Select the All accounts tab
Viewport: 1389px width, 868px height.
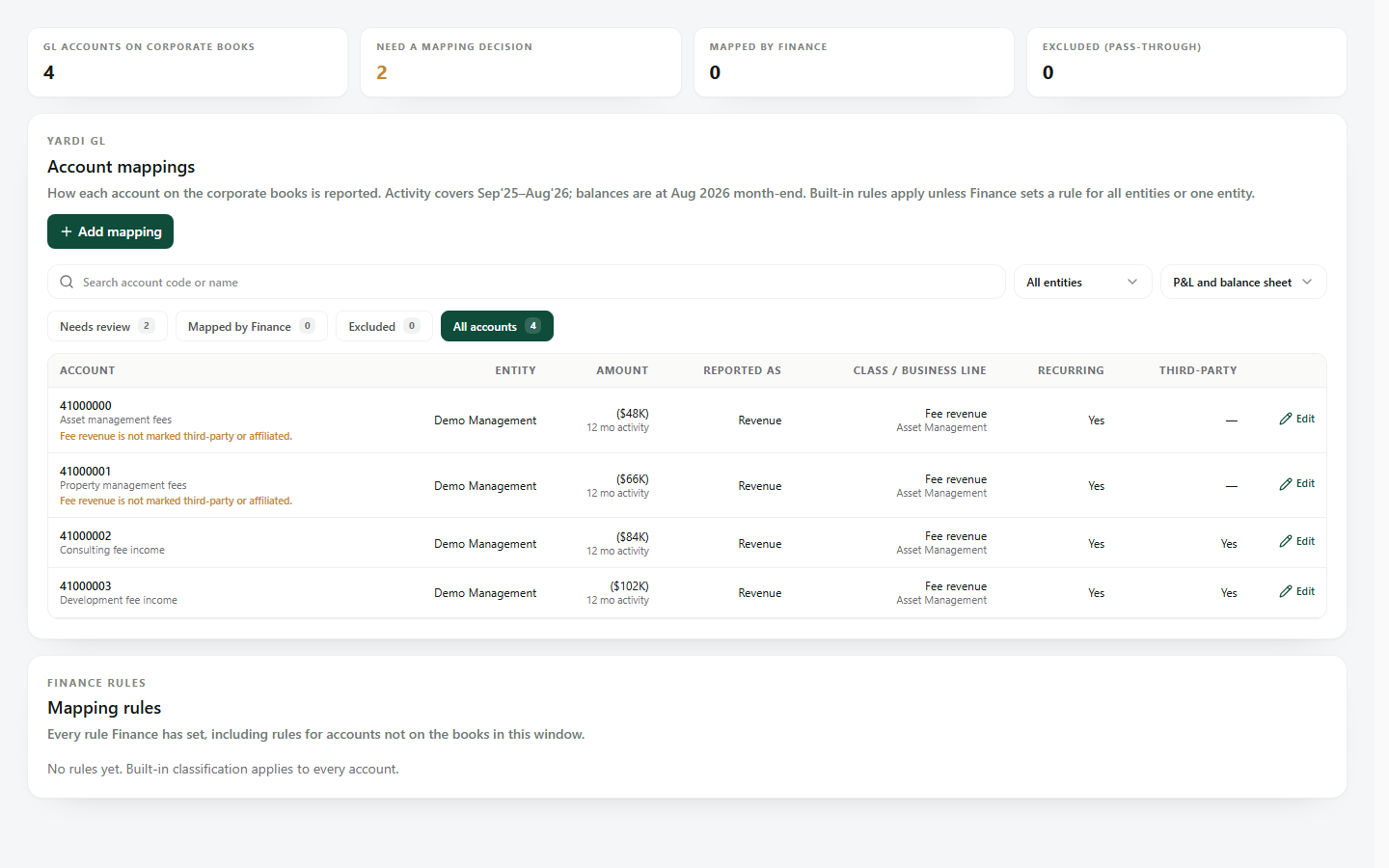pos(497,327)
